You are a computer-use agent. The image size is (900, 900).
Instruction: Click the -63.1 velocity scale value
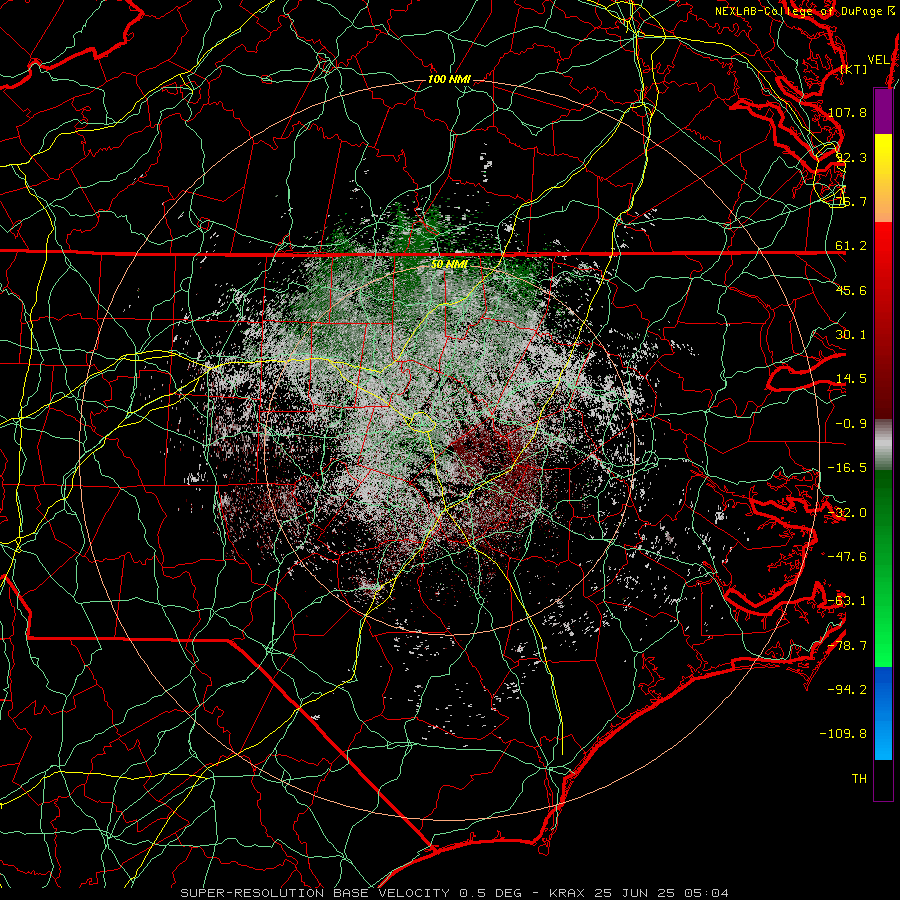847,601
